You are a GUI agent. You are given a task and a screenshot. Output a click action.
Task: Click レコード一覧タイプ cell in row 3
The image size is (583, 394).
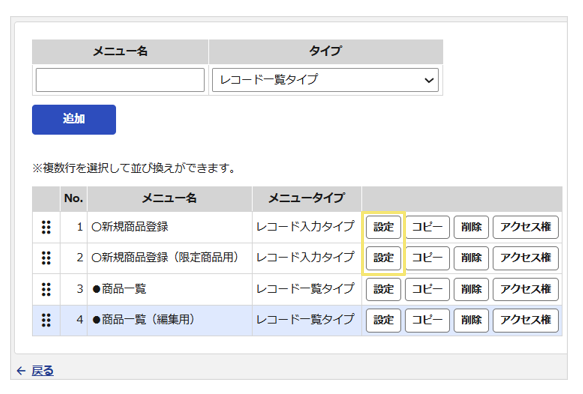pos(307,289)
